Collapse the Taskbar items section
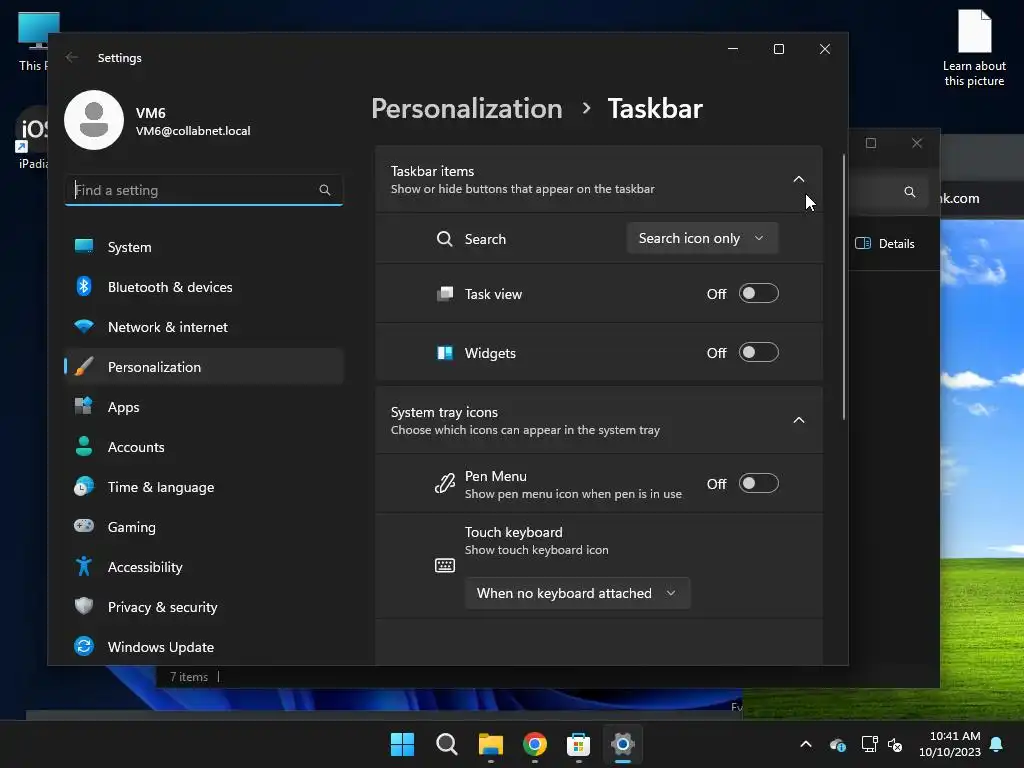This screenshot has height=768, width=1024. click(x=798, y=179)
